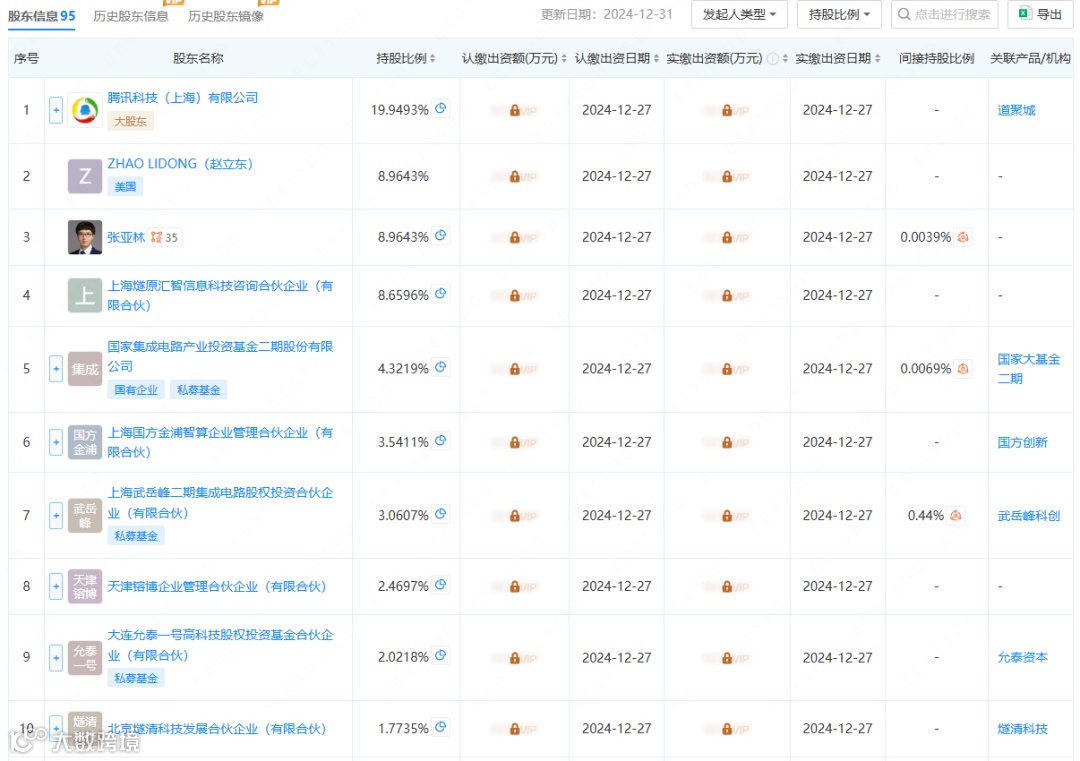
Task: Click history icon next to 2.4697%
Action: point(441,585)
